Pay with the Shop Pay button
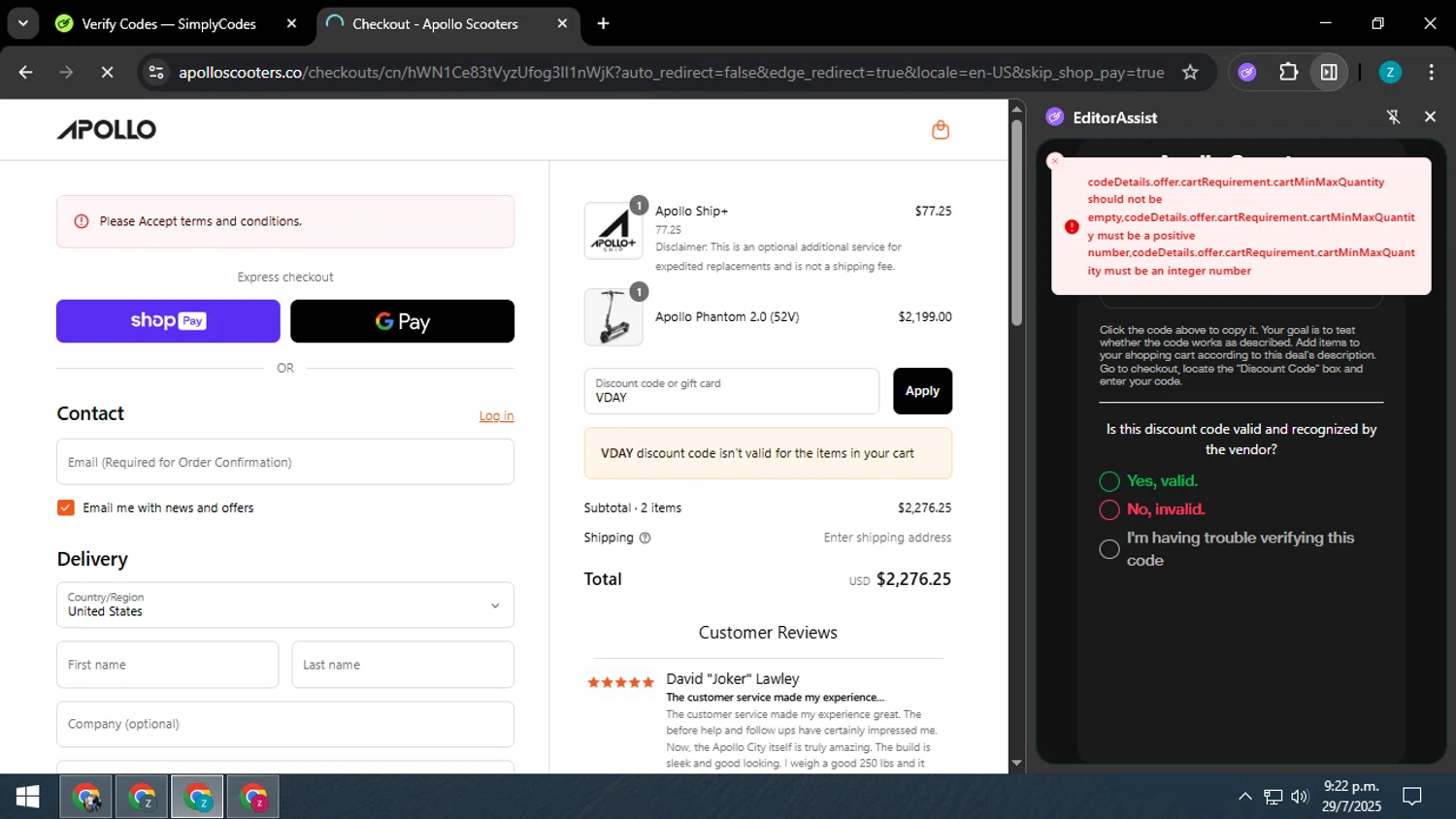The width and height of the screenshot is (1456, 819). 168,321
